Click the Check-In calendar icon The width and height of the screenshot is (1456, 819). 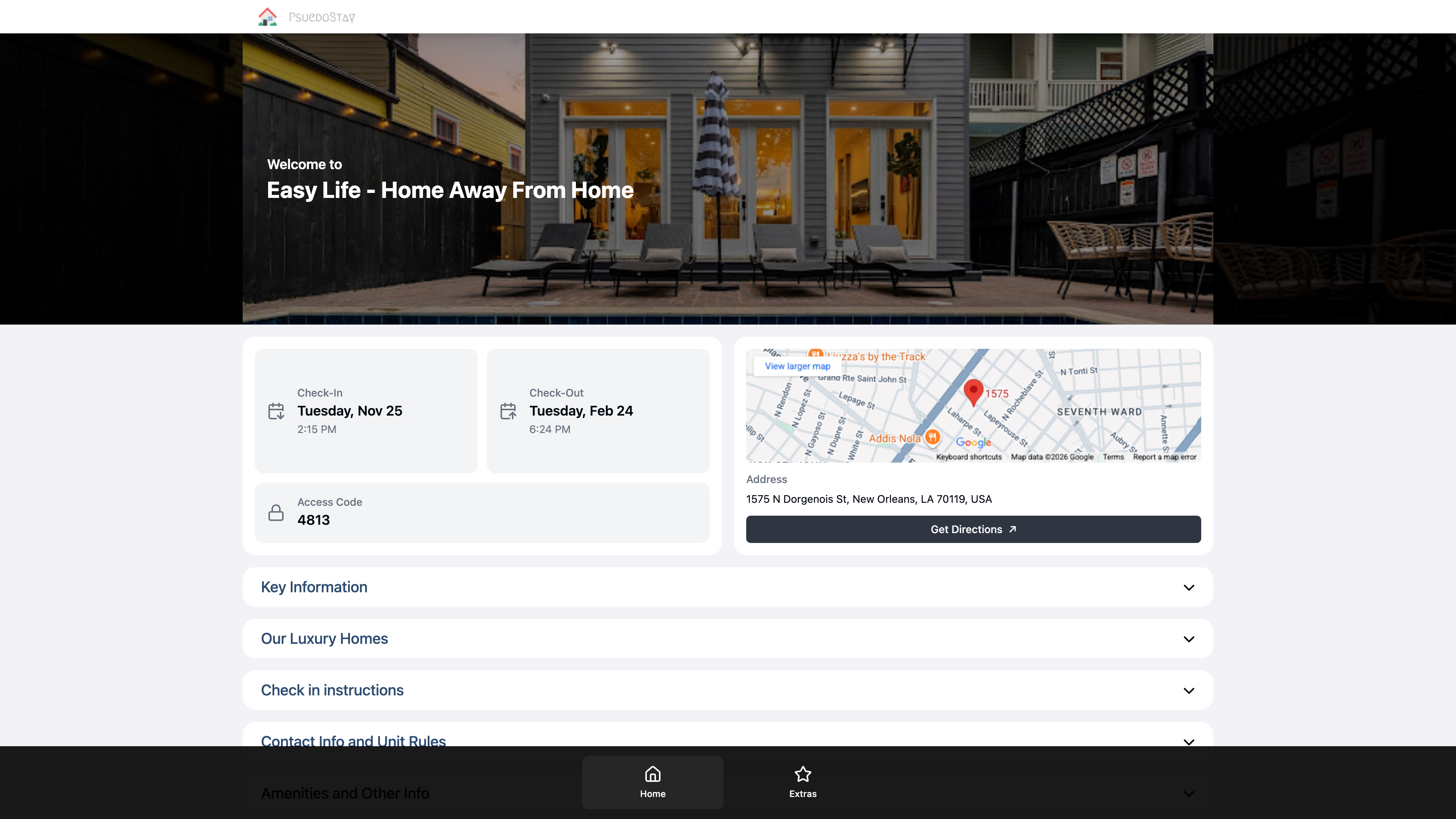pyautogui.click(x=276, y=411)
